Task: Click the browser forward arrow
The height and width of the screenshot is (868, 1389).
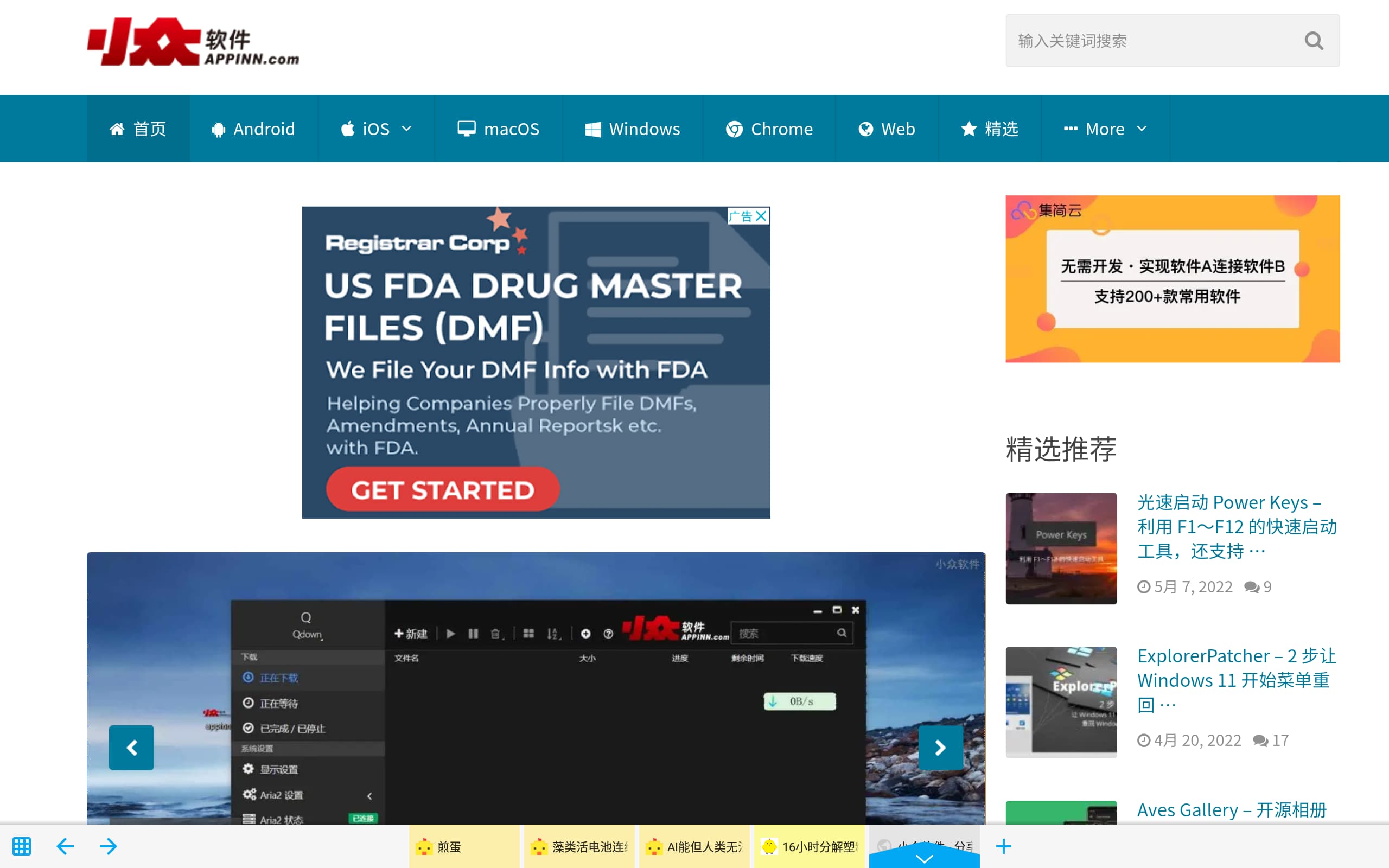Action: pos(108,846)
